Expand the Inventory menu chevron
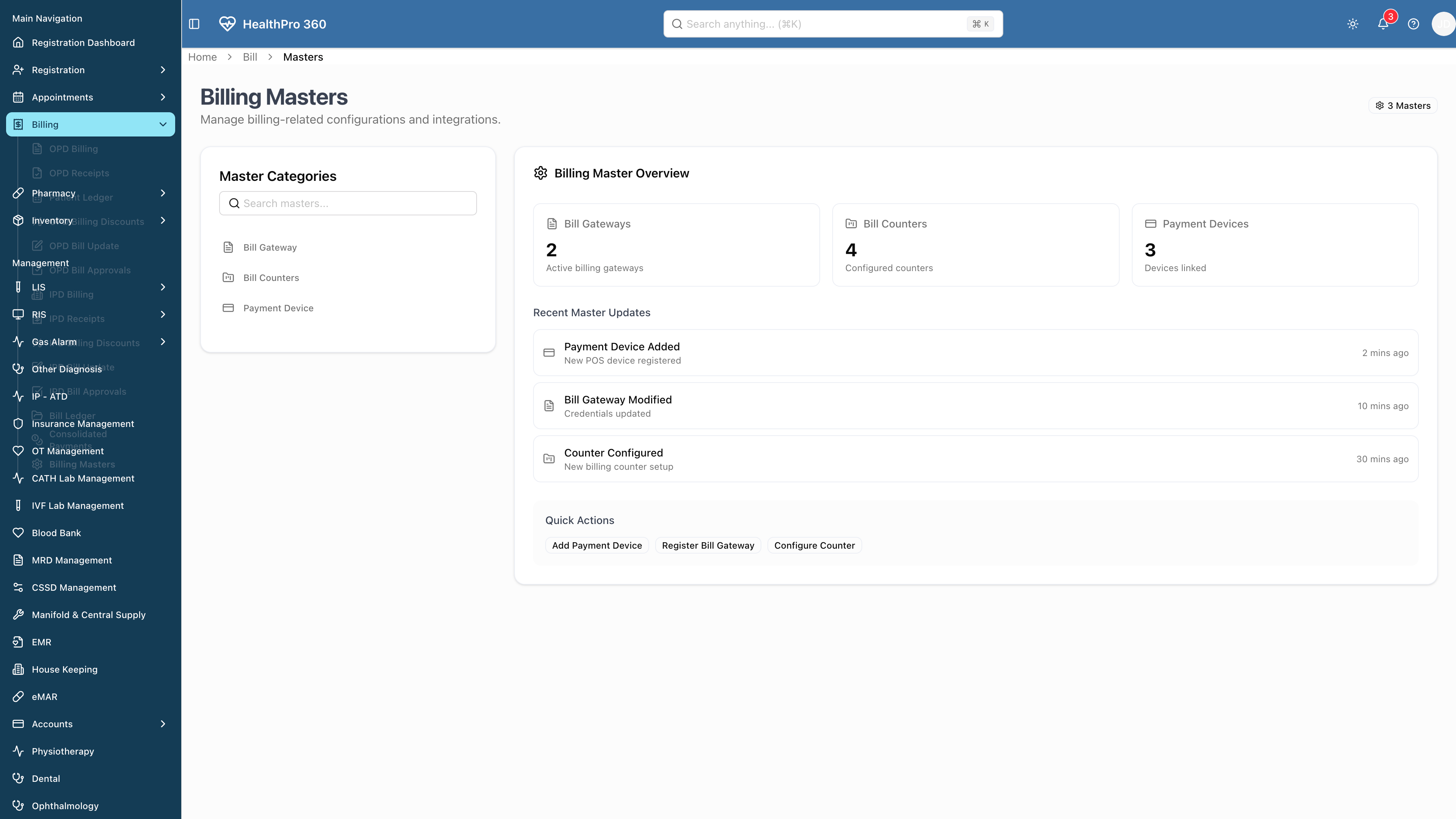This screenshot has height=819, width=1456. (x=163, y=220)
